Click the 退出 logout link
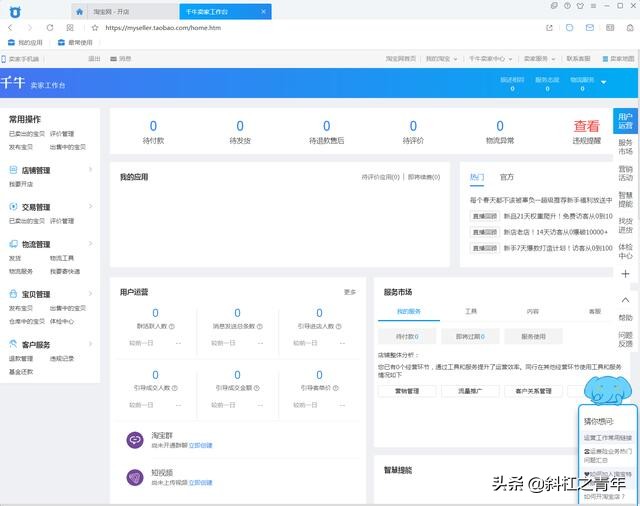 coord(94,59)
